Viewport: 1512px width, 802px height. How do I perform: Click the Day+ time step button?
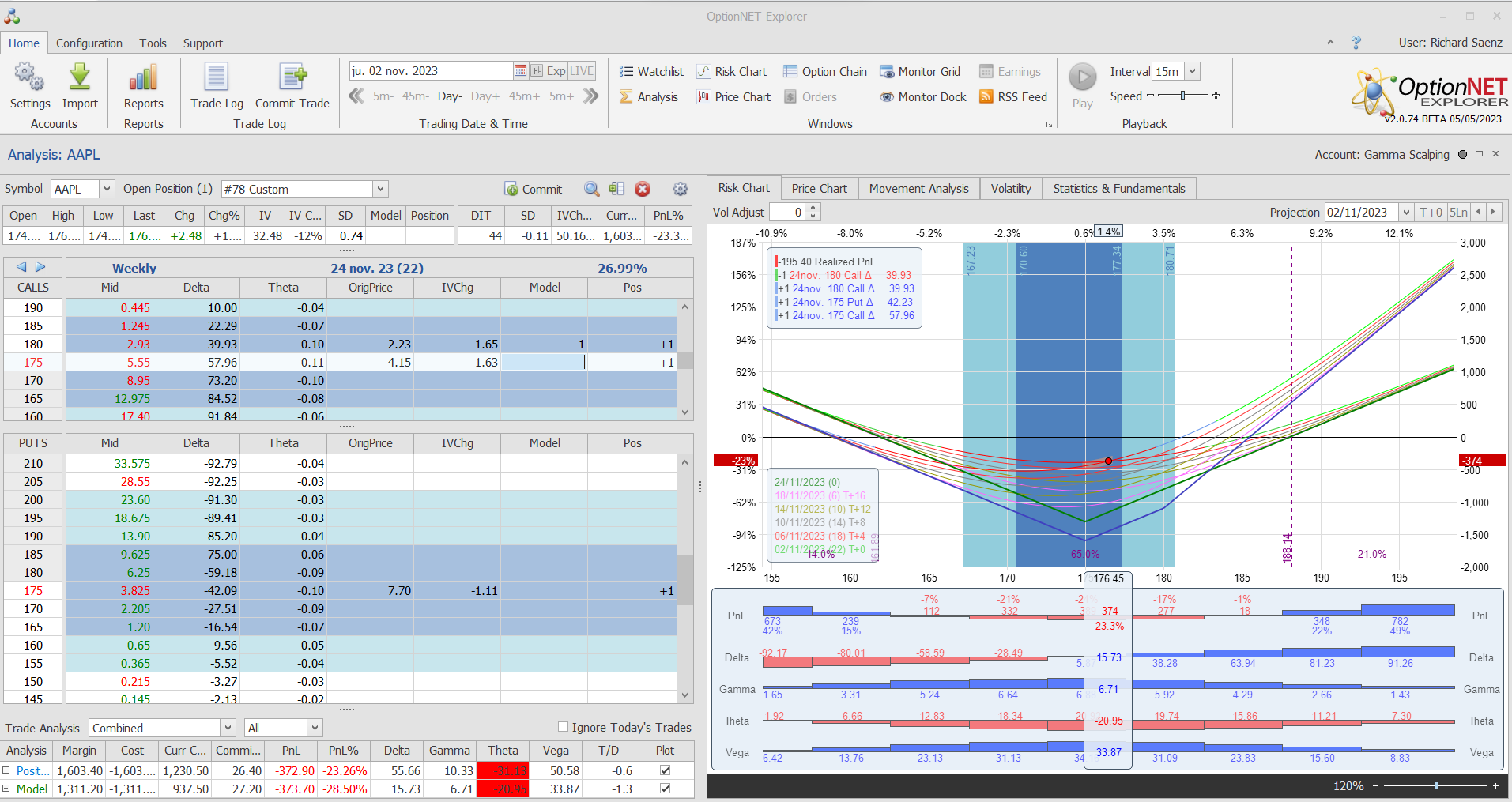(485, 96)
